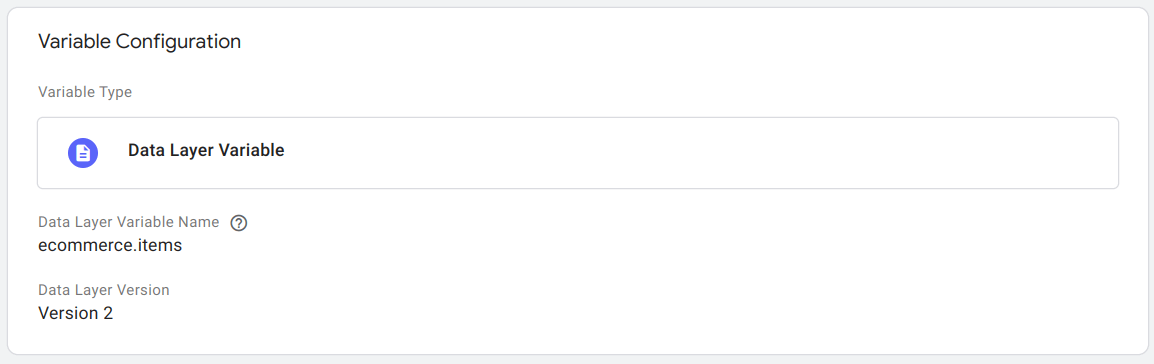Image resolution: width=1154 pixels, height=364 pixels.
Task: Click the Variable Type label
Action: point(85,93)
